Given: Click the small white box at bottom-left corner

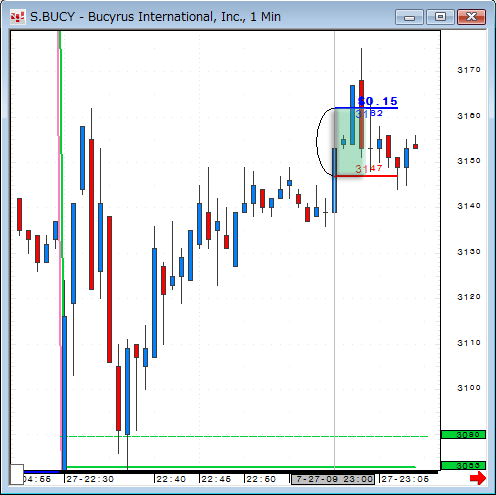Looking at the screenshot, I should click(17, 474).
